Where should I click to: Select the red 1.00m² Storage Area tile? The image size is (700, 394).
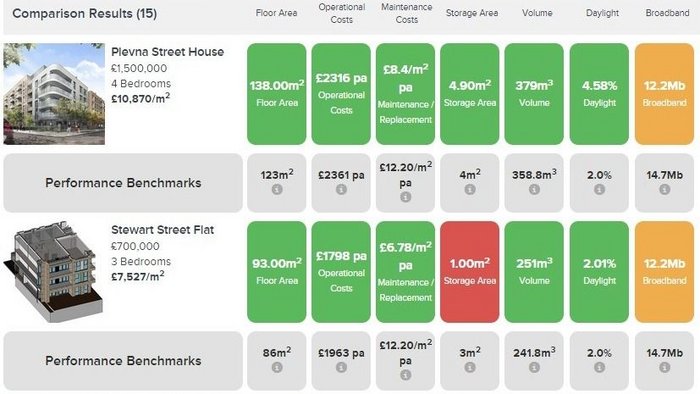coord(470,272)
